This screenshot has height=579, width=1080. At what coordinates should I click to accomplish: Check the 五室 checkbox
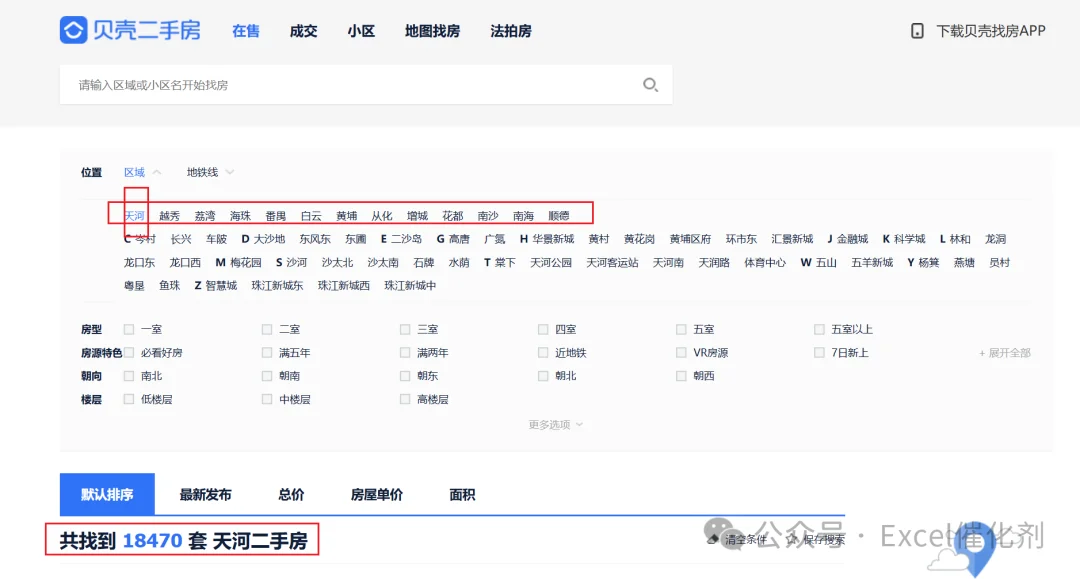[x=681, y=329]
